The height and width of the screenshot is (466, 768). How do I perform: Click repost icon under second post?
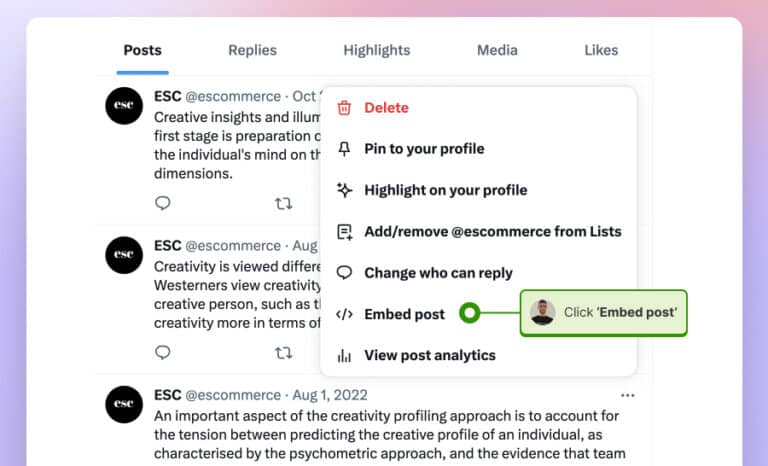click(x=284, y=353)
